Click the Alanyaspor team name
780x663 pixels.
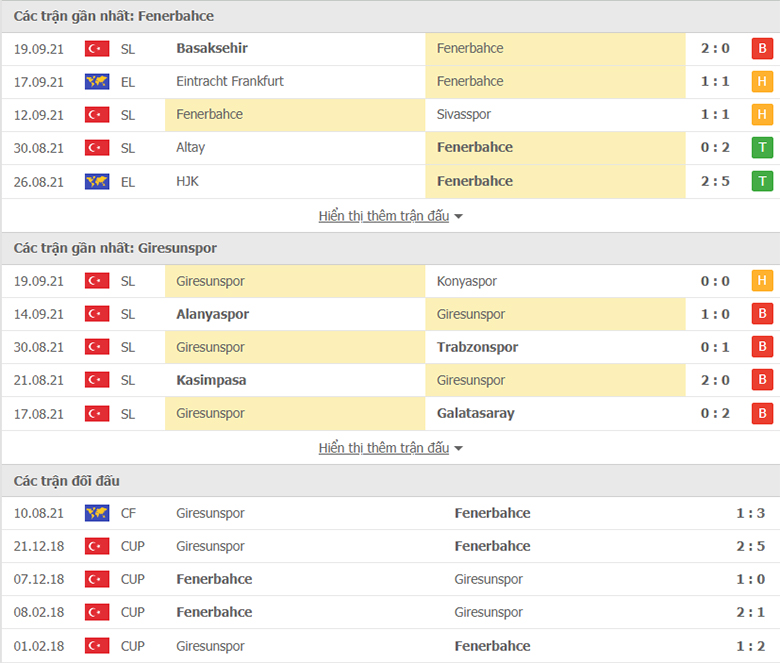click(x=212, y=314)
